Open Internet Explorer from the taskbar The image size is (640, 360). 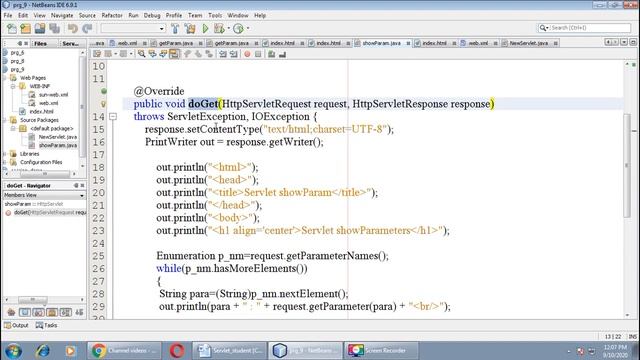[x=43, y=351]
